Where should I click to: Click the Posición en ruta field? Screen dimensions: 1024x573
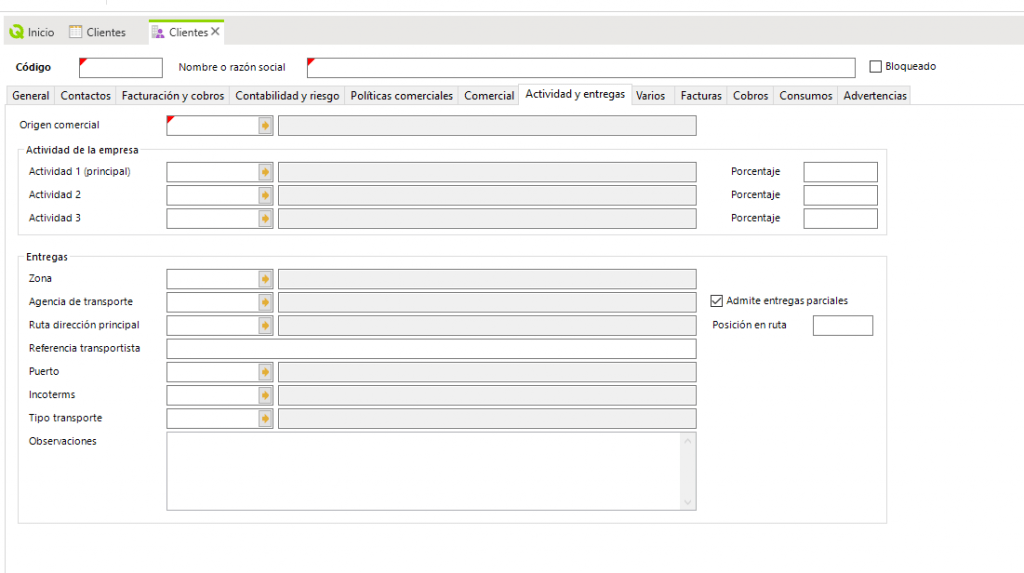coord(843,325)
